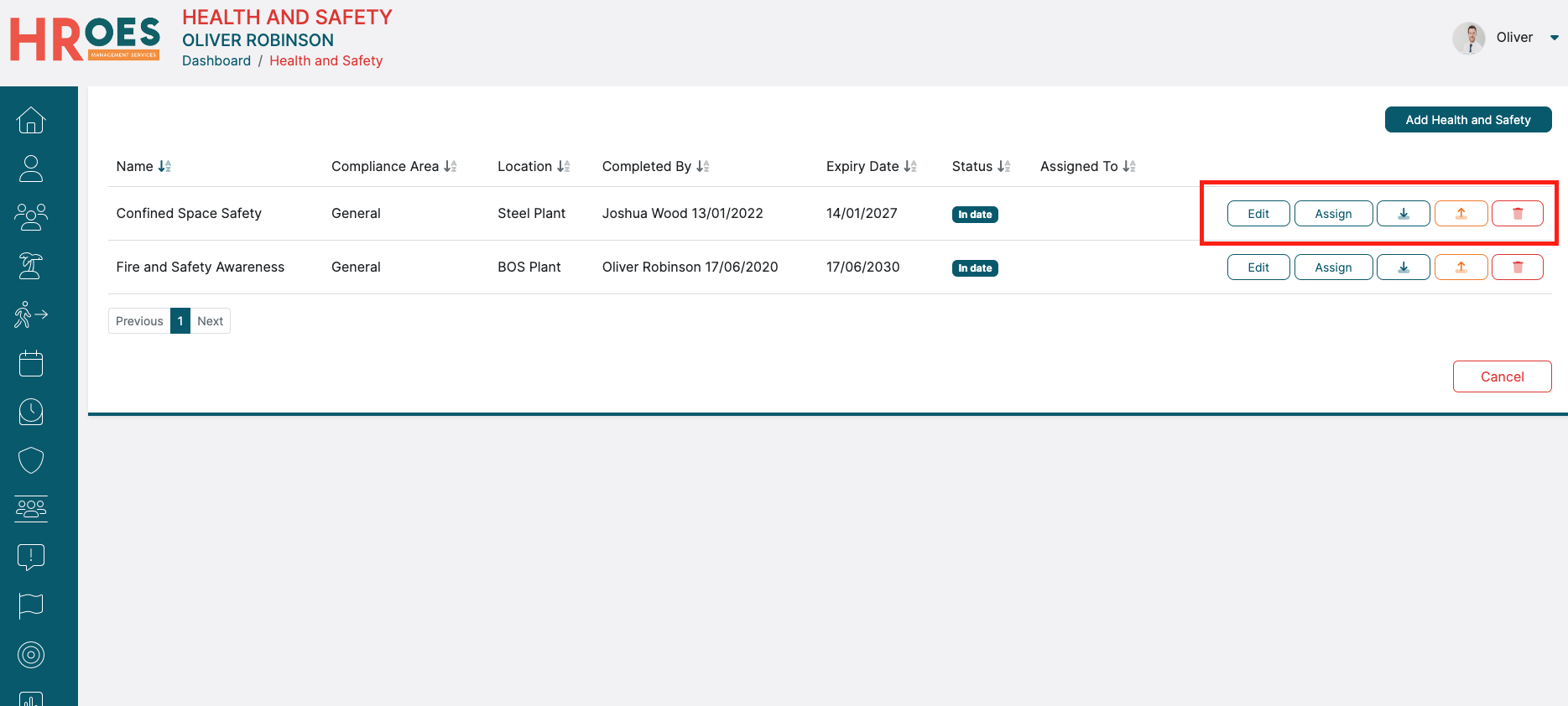1568x706 pixels.
Task: Download the Confined Space Safety record
Action: (x=1403, y=214)
